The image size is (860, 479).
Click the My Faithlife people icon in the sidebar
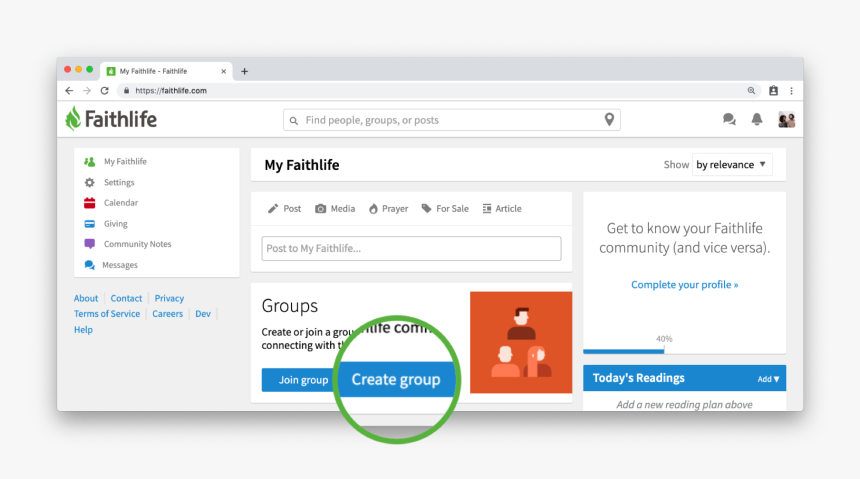[x=89, y=161]
